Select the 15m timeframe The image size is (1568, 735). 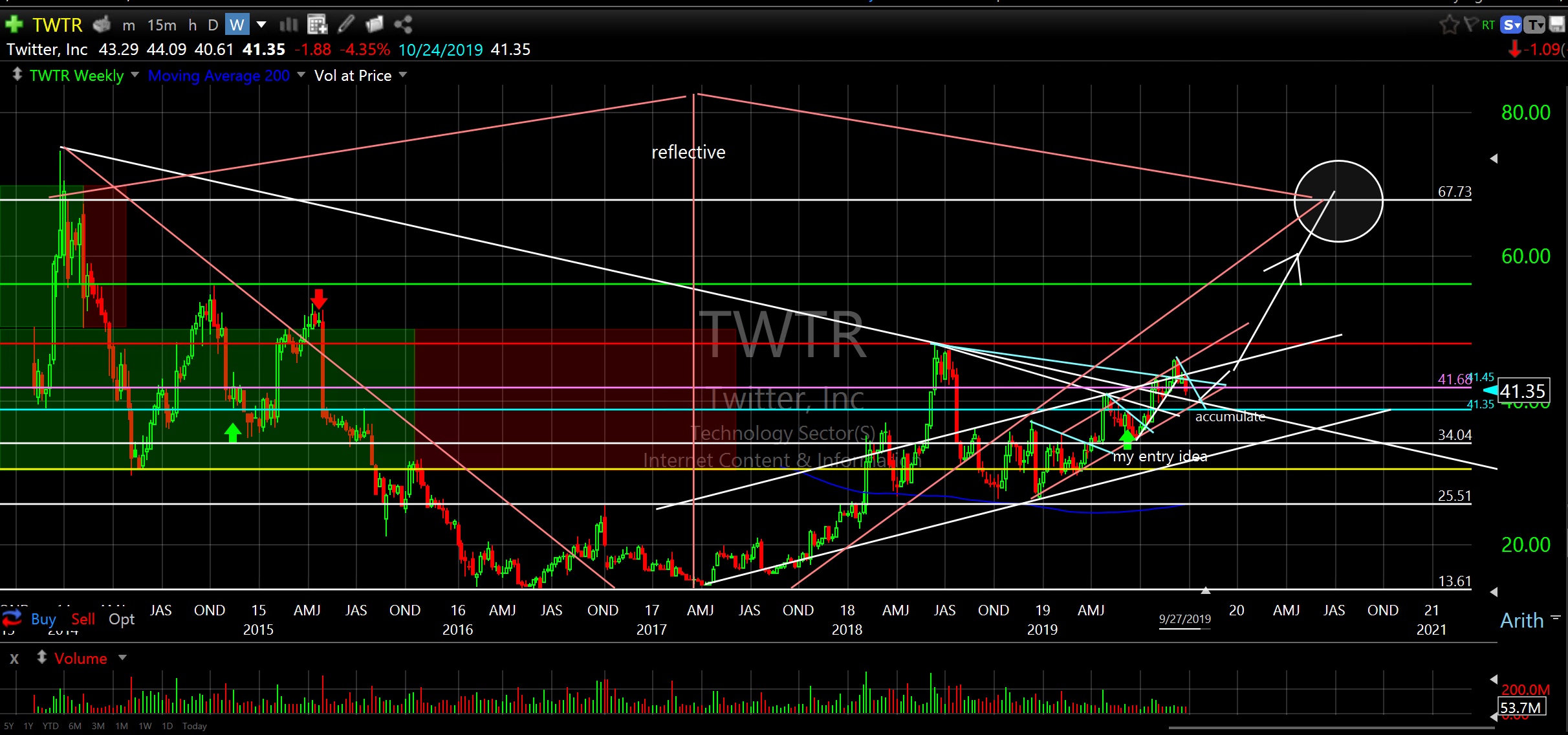[x=162, y=25]
